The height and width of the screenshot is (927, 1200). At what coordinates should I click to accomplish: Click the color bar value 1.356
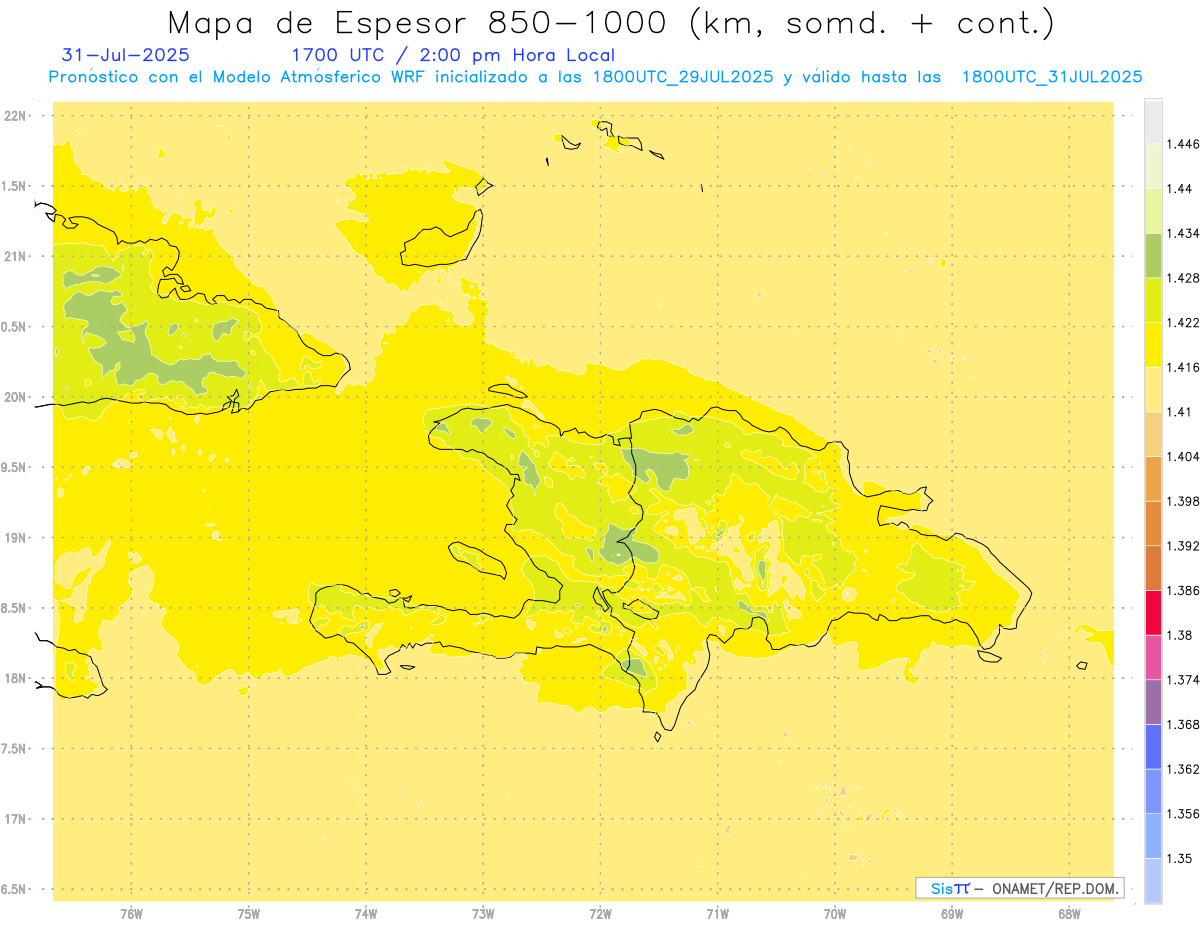(x=1185, y=814)
